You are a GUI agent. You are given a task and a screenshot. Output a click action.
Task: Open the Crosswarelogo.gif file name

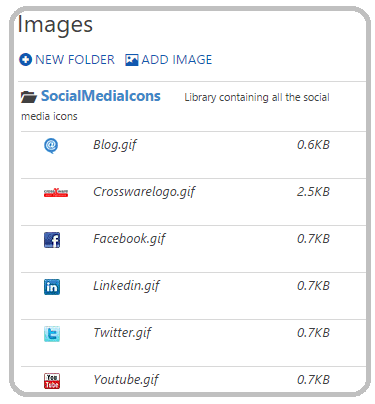[x=144, y=192]
